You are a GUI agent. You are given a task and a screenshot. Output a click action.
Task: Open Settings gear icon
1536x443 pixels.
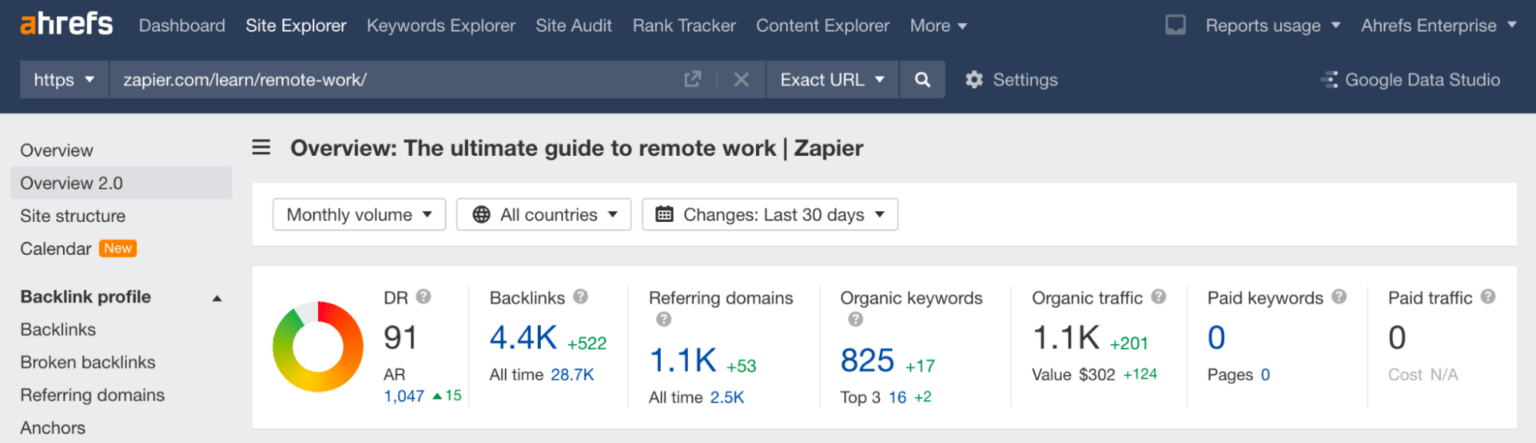point(974,79)
